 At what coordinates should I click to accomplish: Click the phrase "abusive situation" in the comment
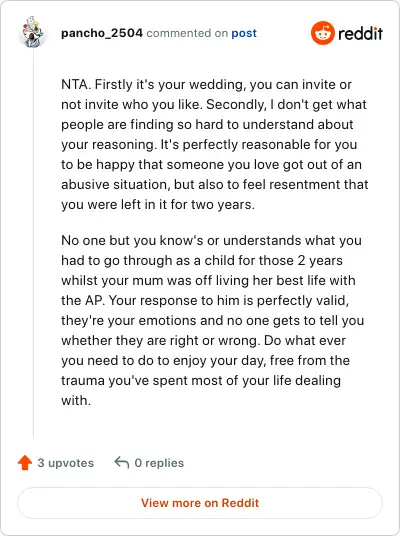click(116, 185)
